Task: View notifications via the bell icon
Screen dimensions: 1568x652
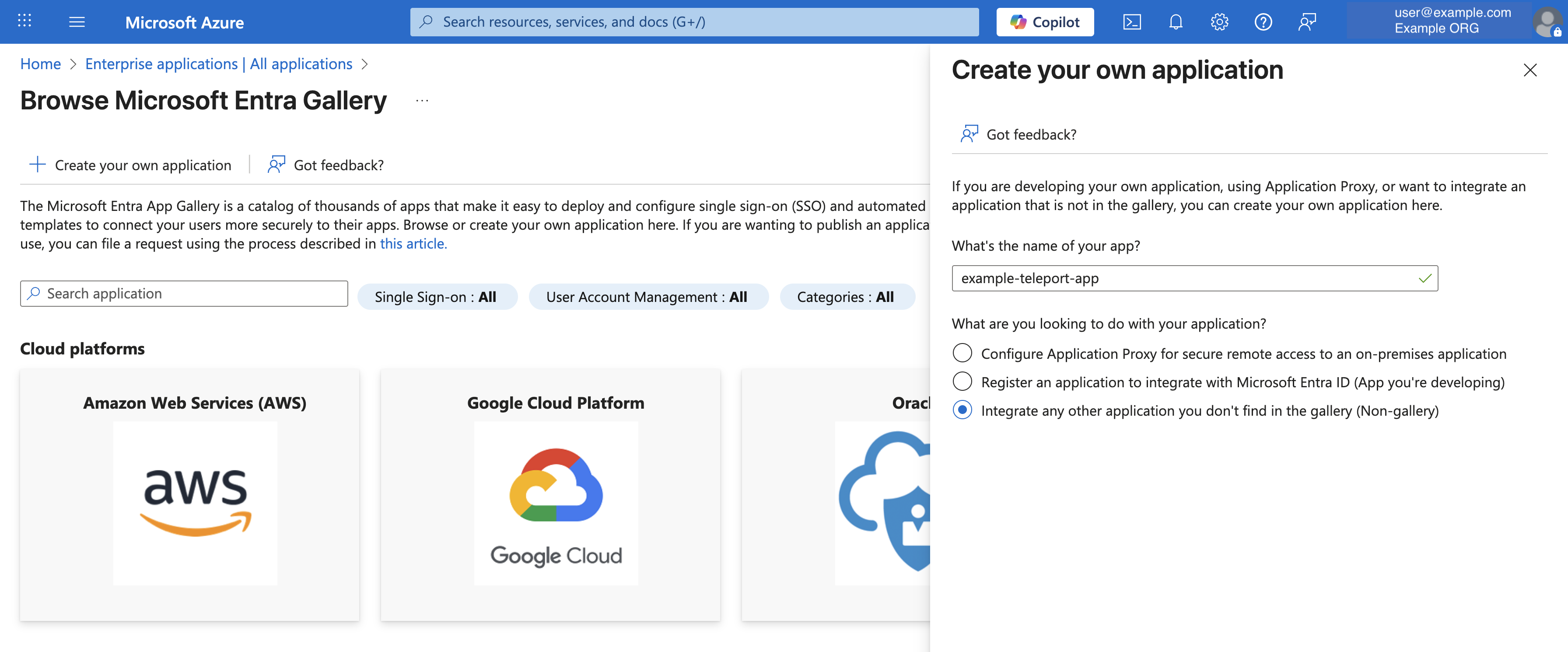Action: 1176,22
